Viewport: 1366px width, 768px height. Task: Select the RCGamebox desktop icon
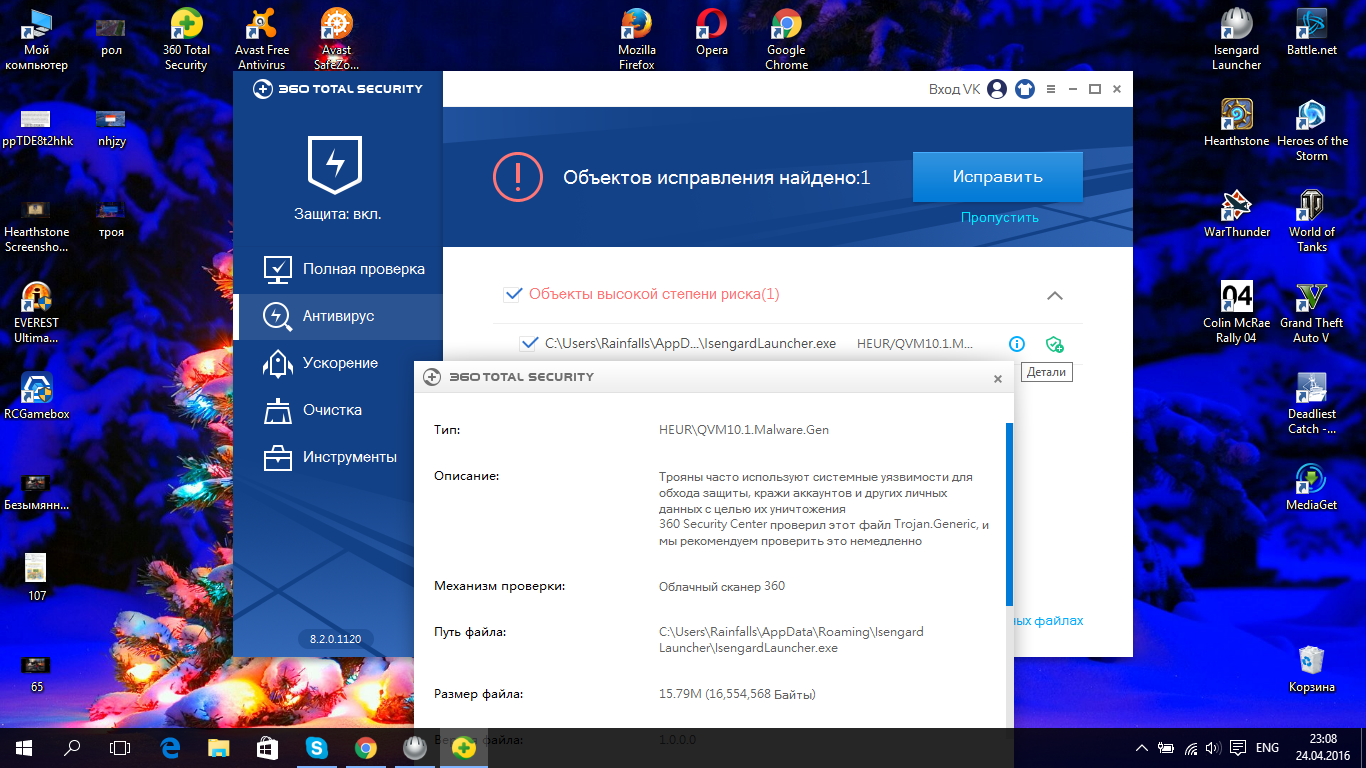pyautogui.click(x=37, y=396)
